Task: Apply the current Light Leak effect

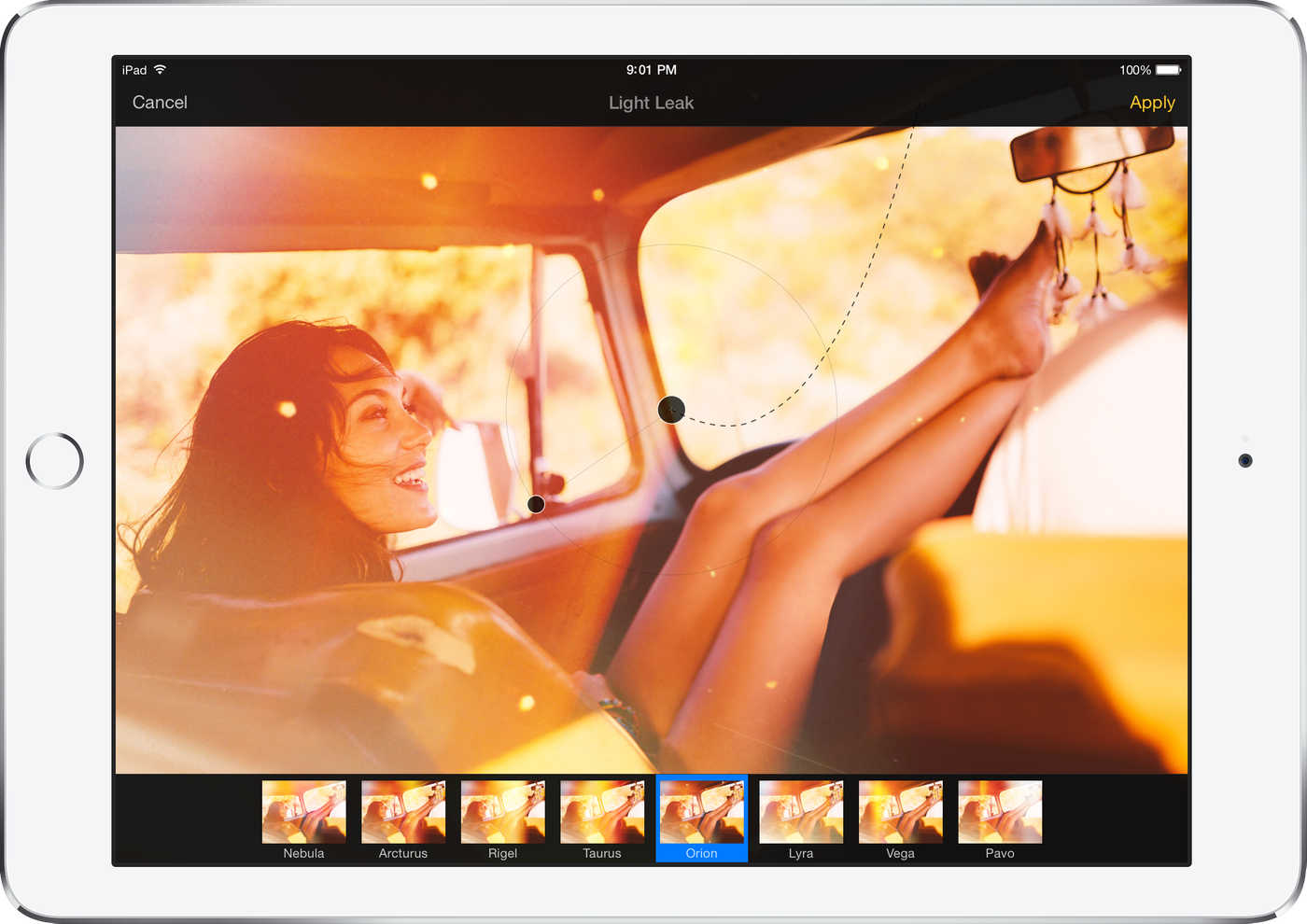Action: click(x=1152, y=103)
